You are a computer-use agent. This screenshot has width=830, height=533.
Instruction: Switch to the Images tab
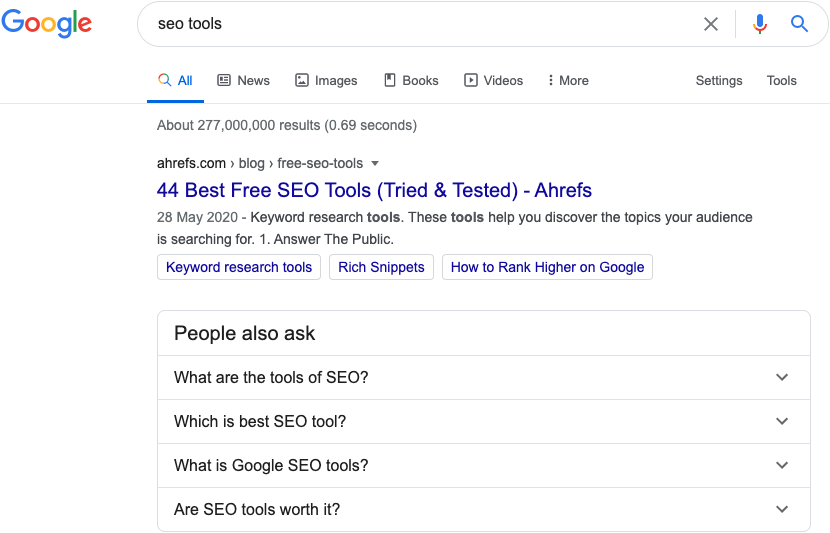(x=326, y=80)
